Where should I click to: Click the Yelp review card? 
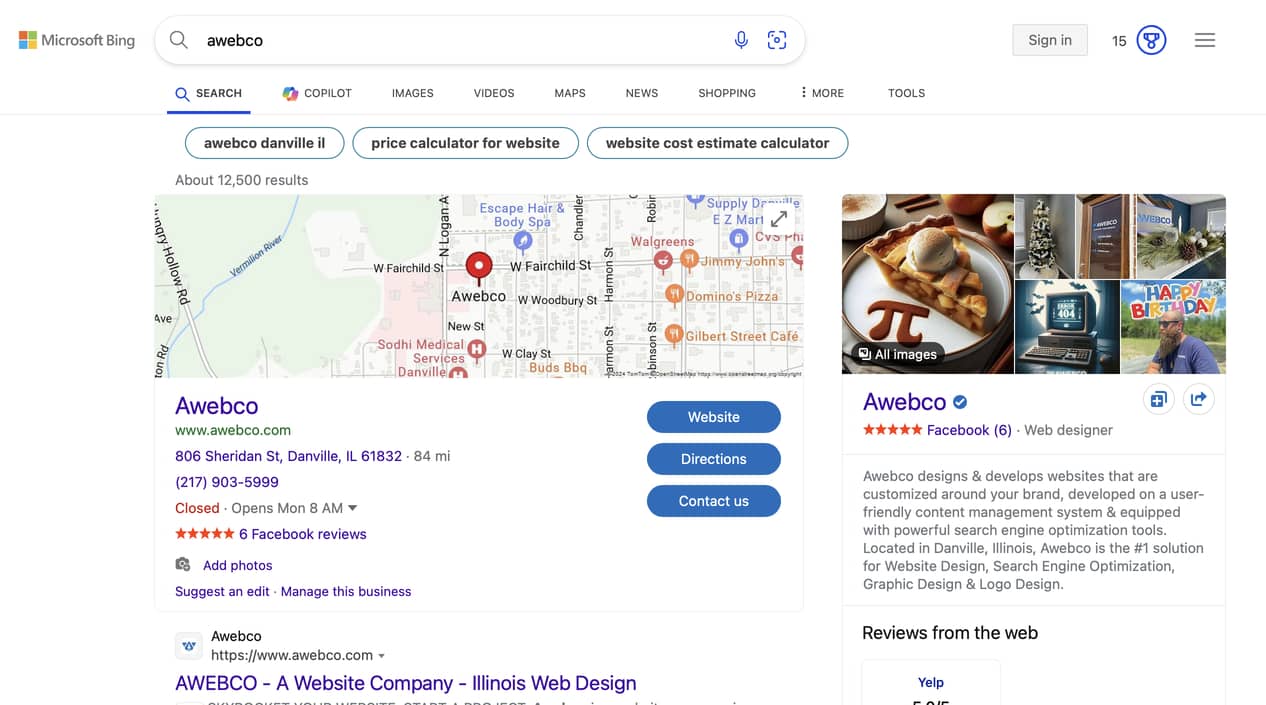tap(931, 682)
